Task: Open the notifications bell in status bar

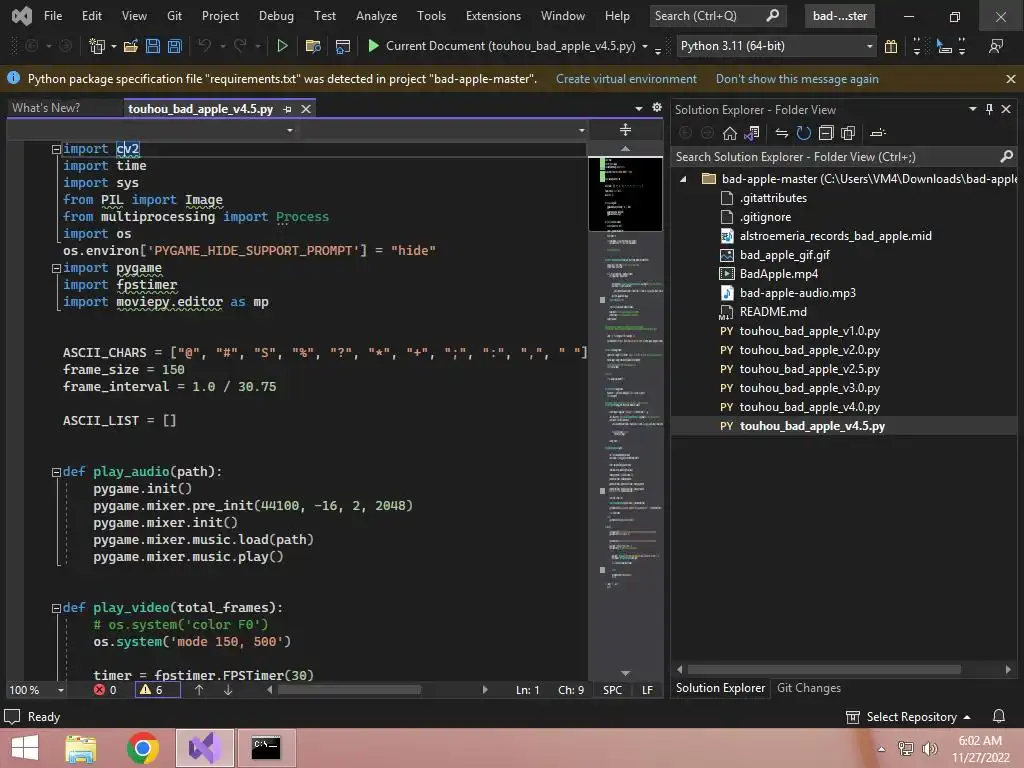Action: click(x=999, y=716)
